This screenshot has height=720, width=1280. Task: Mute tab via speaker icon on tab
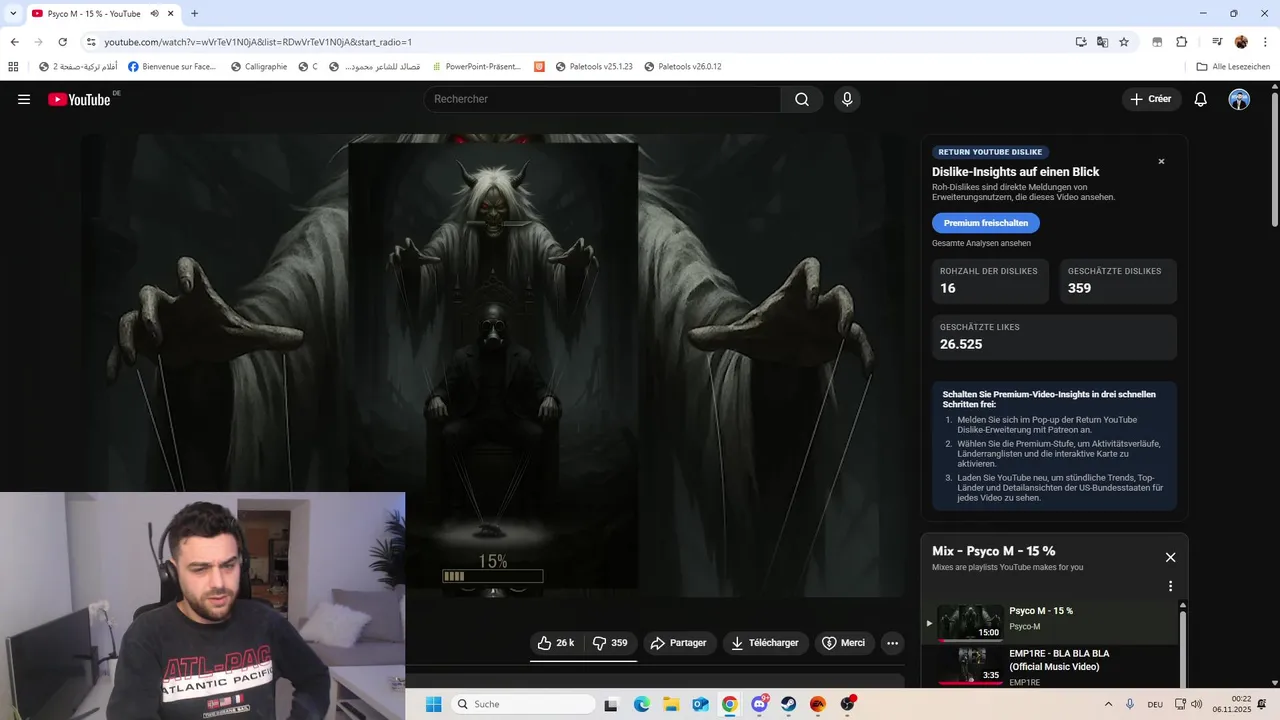click(155, 13)
